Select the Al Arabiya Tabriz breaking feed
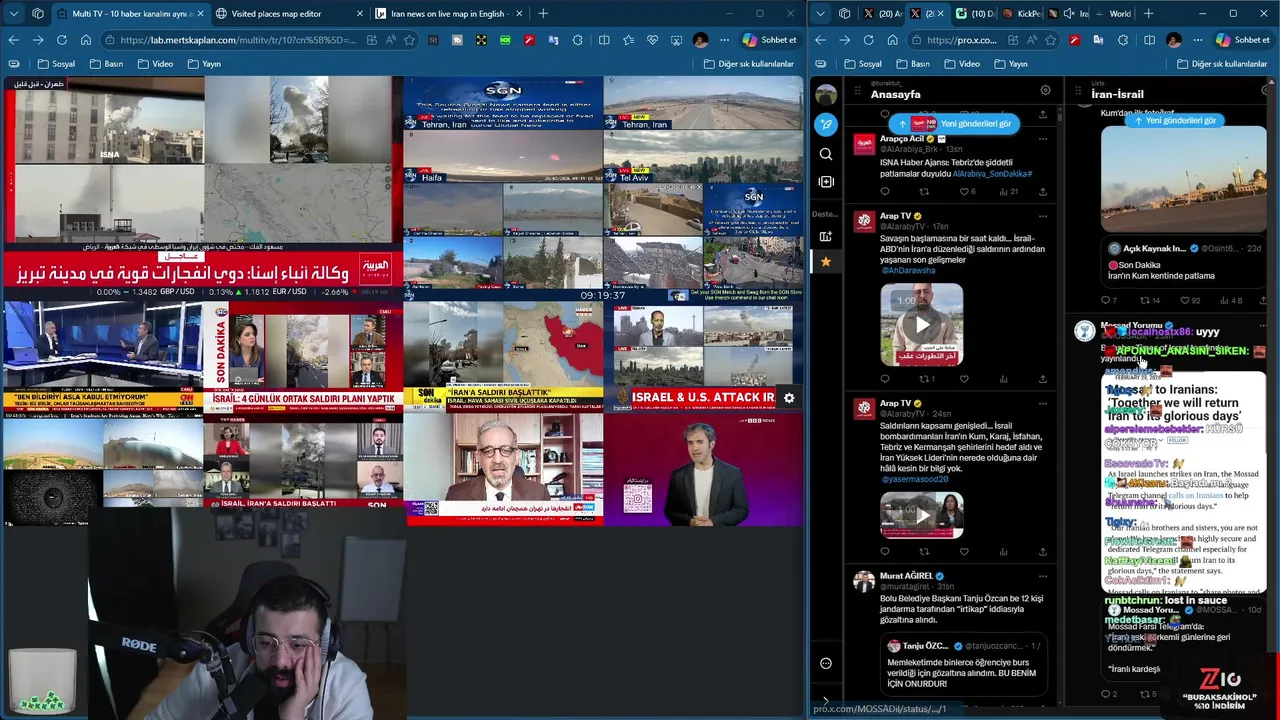This screenshot has height=720, width=1280. pyautogui.click(x=203, y=187)
